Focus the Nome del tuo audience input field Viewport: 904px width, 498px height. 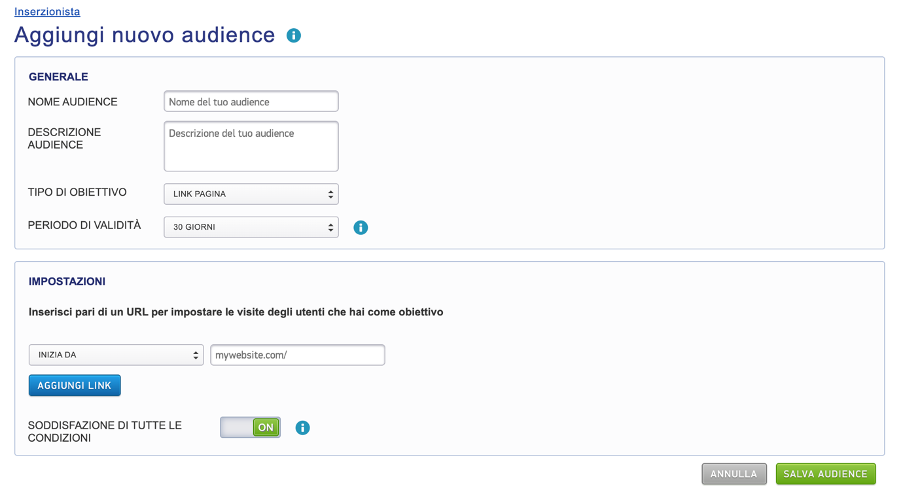(x=250, y=101)
